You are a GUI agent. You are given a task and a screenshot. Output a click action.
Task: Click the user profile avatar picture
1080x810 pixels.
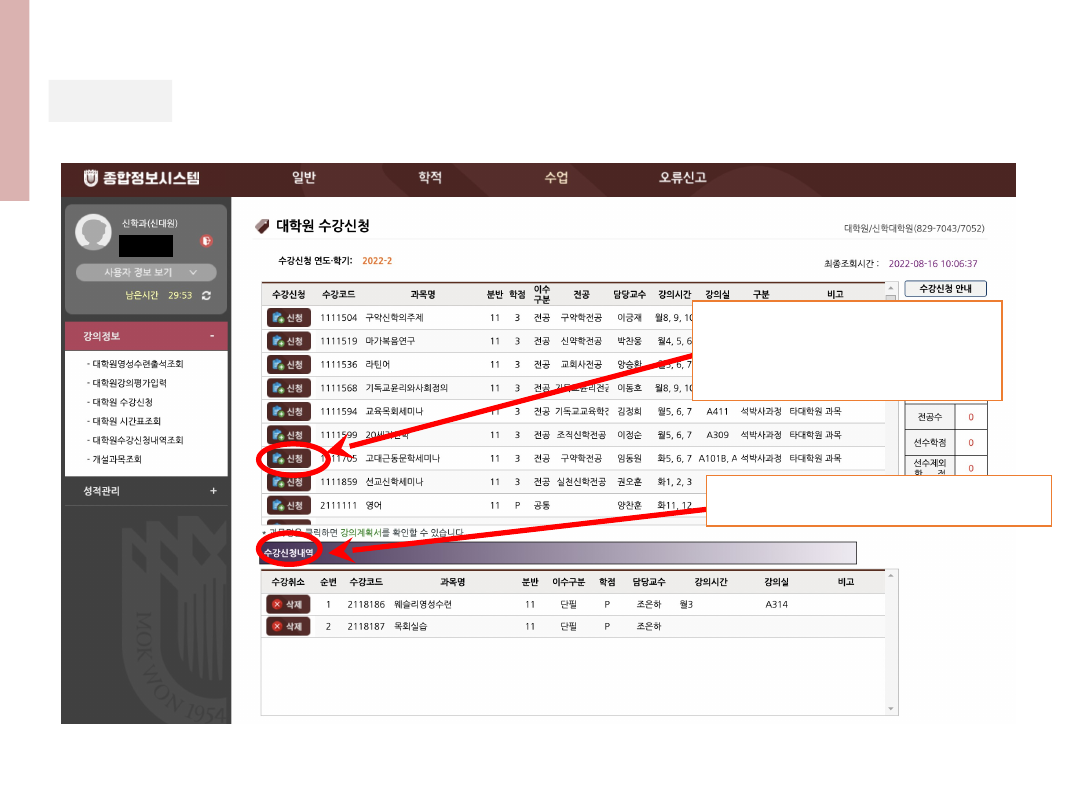click(x=93, y=232)
